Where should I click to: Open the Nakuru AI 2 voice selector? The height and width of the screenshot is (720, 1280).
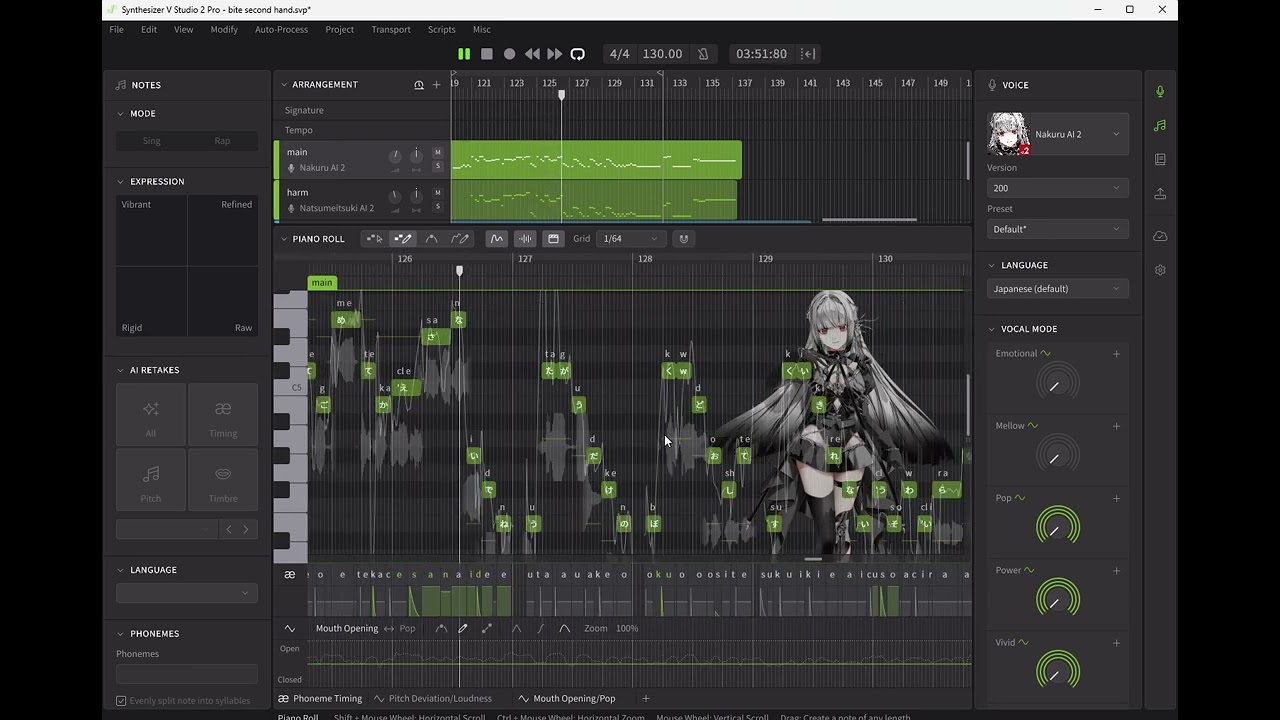click(x=1058, y=134)
